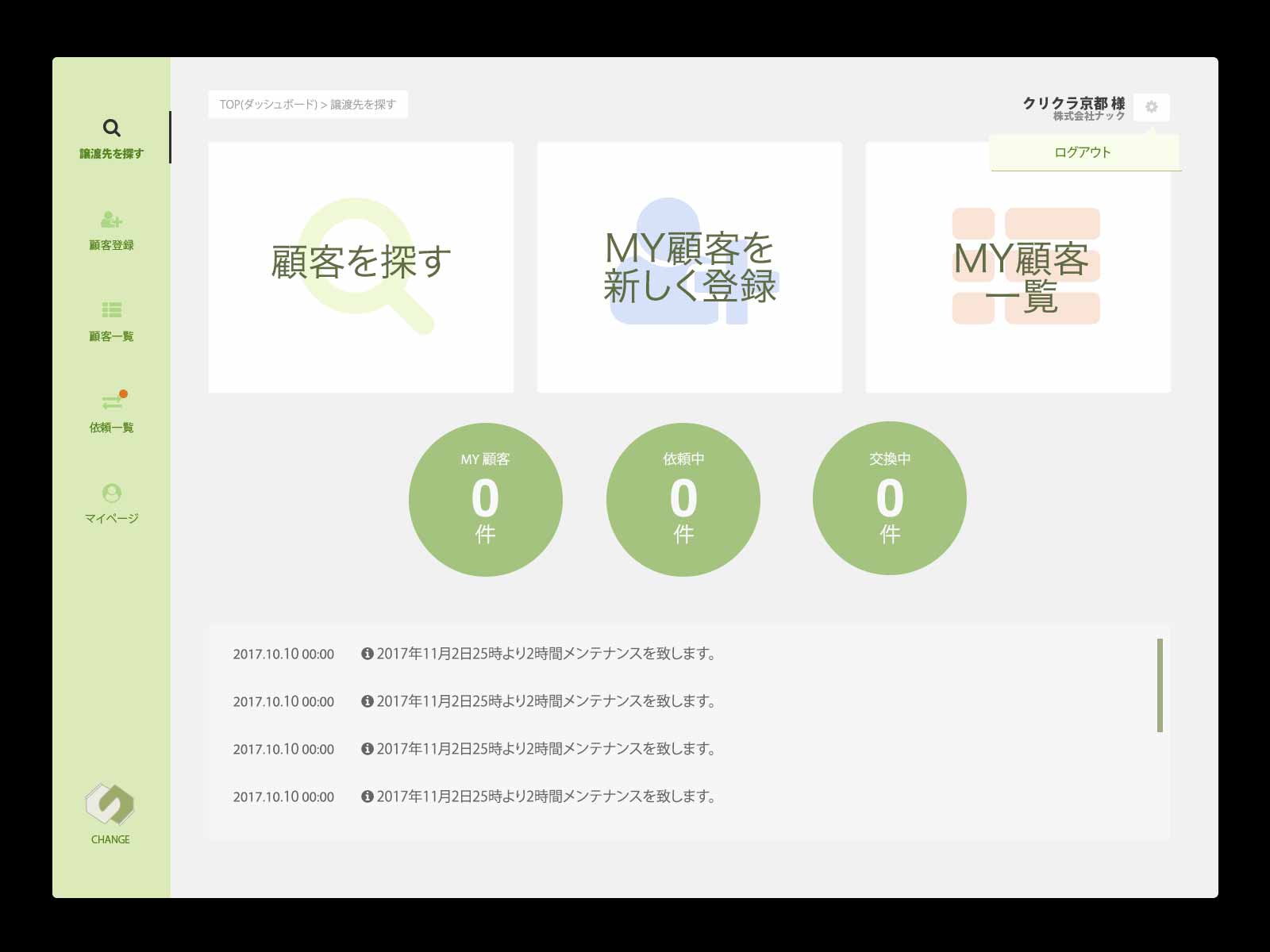Click the second maintenance notice text
The image size is (1270, 952).
tap(546, 701)
